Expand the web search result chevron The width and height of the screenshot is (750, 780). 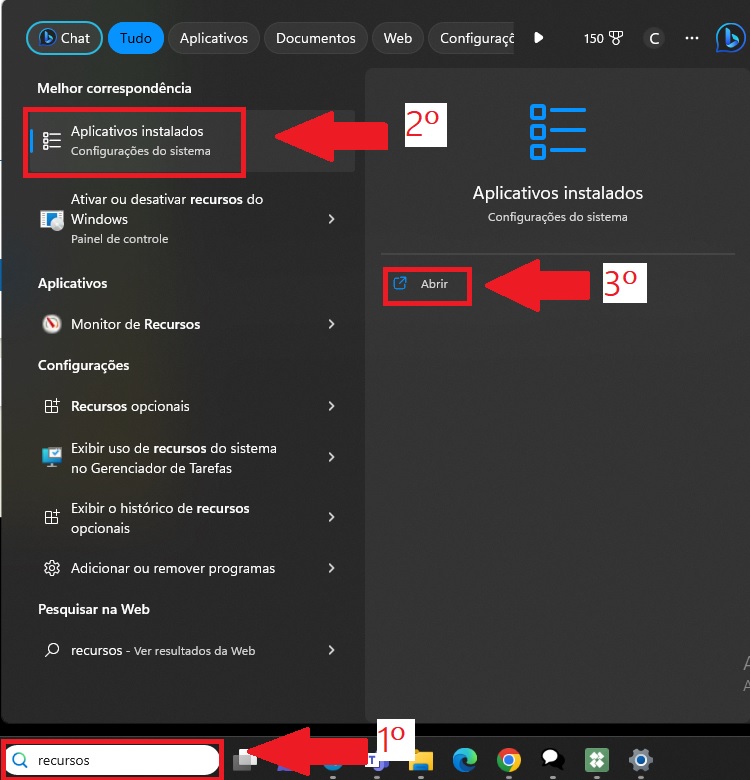(331, 650)
